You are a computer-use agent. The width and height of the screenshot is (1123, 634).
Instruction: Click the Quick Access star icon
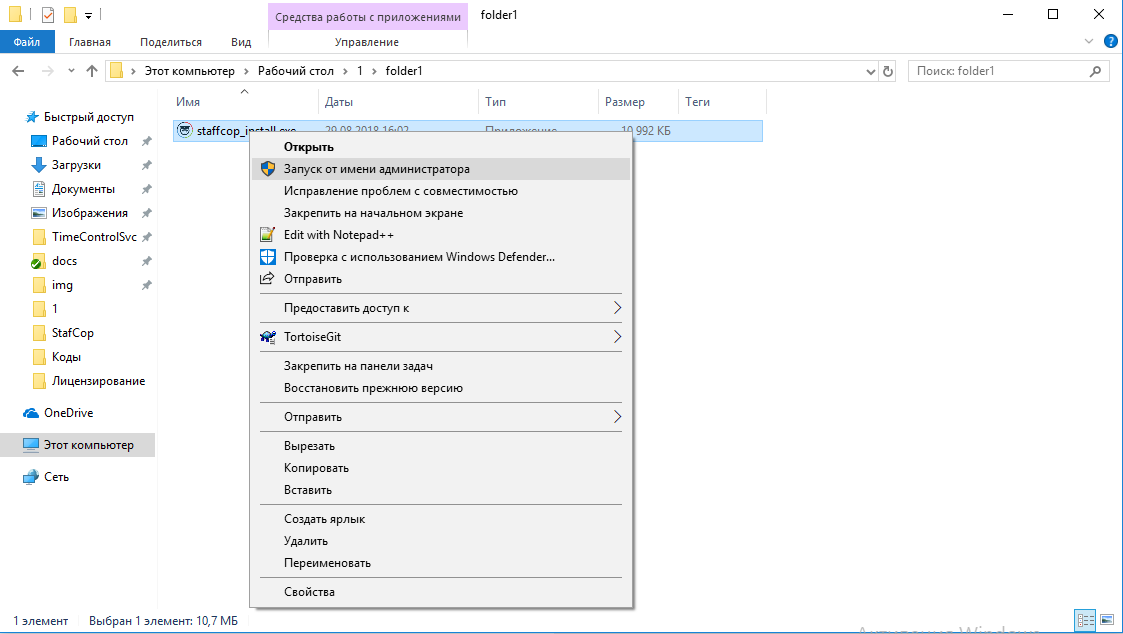[32, 117]
